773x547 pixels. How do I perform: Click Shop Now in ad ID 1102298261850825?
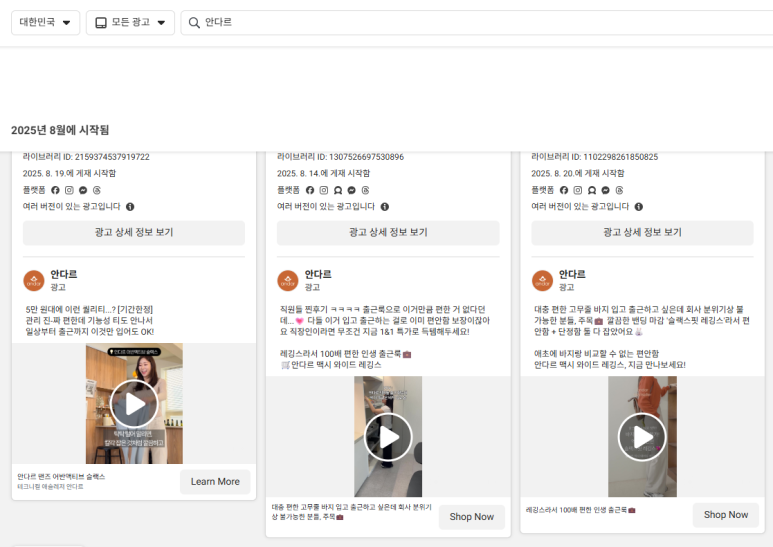click(x=726, y=515)
